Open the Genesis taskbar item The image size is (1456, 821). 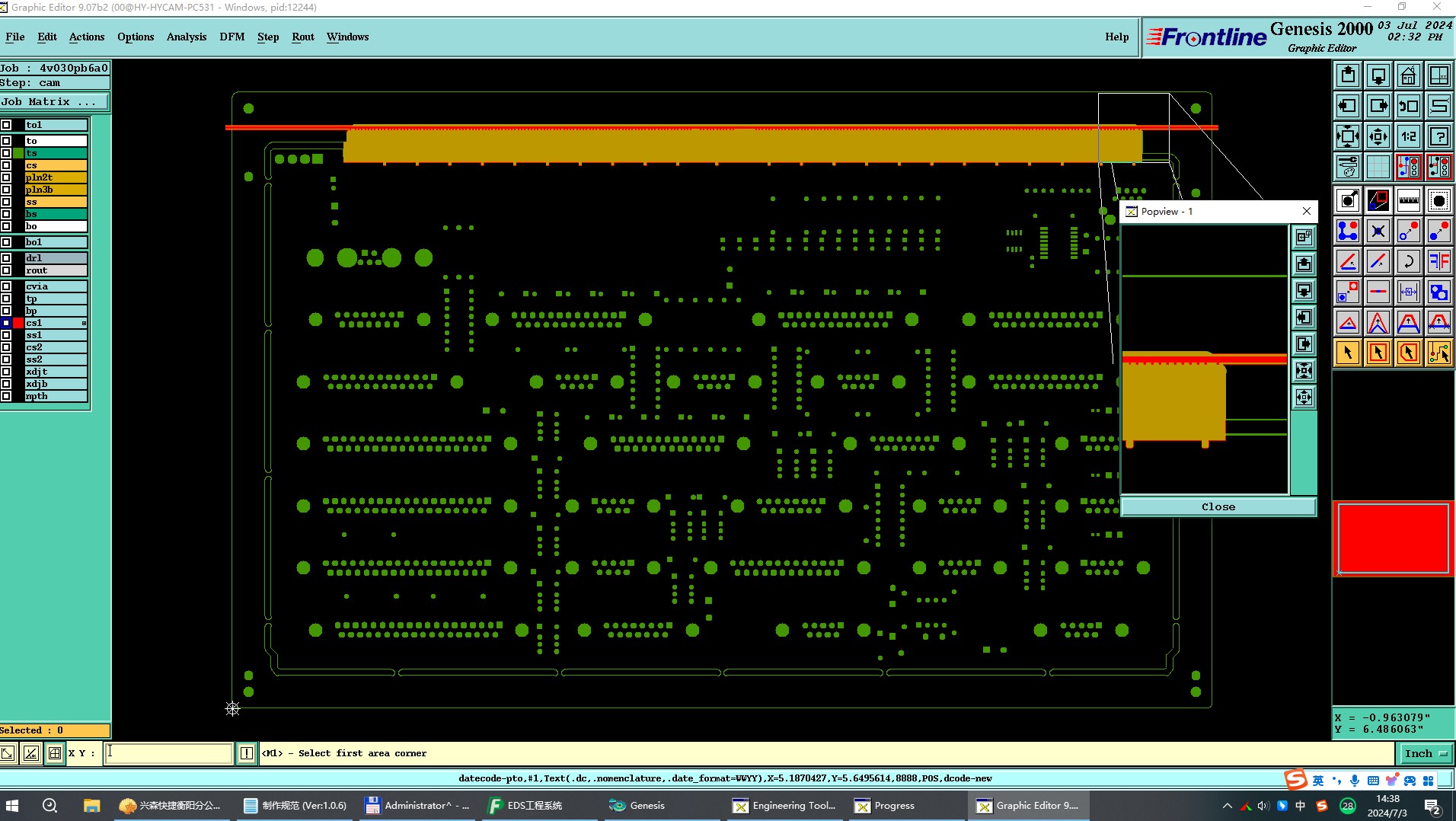point(638,805)
